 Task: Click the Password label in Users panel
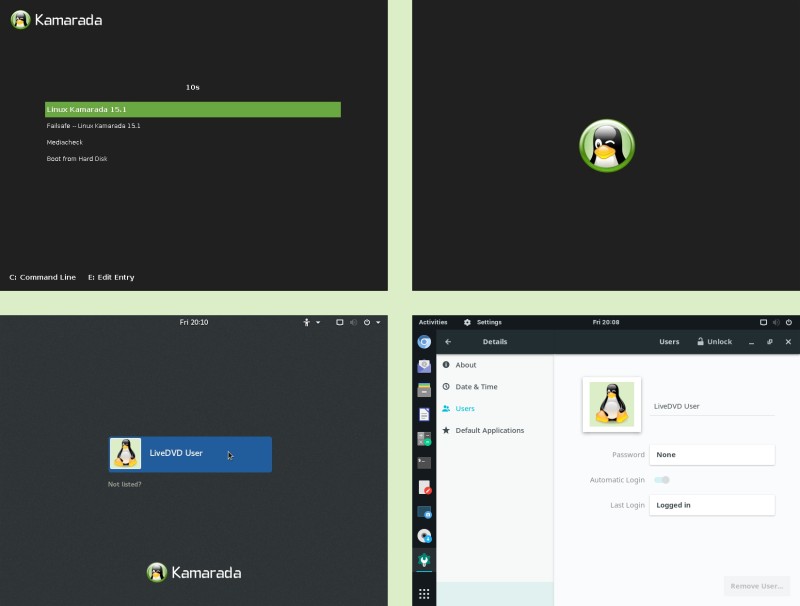(x=628, y=454)
